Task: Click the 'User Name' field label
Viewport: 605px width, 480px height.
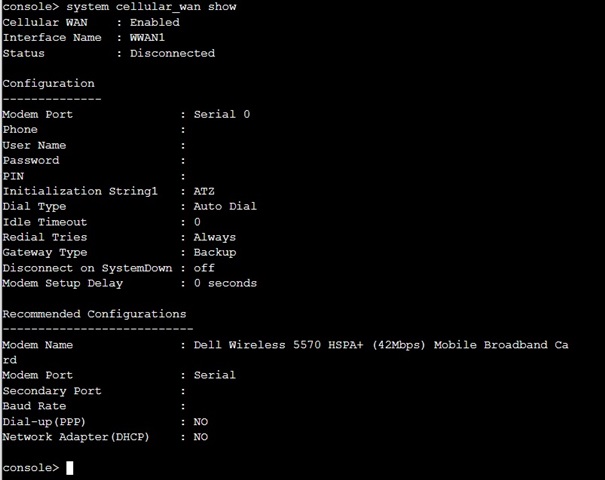Action: coord(34,145)
